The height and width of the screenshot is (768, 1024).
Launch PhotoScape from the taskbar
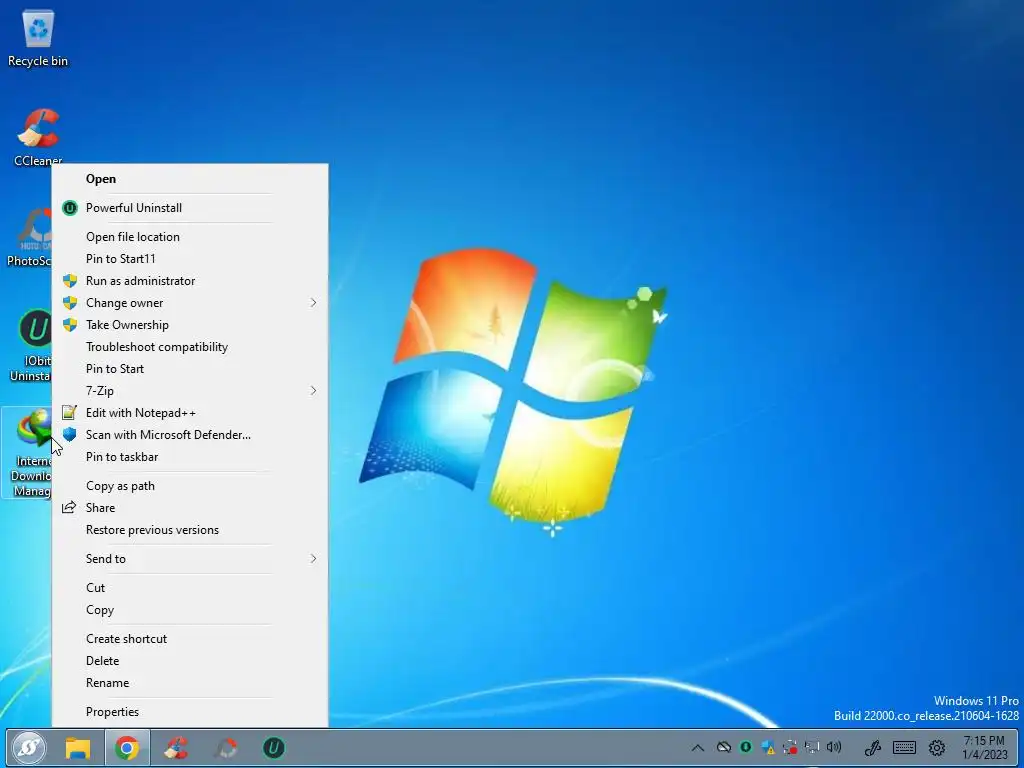click(225, 748)
